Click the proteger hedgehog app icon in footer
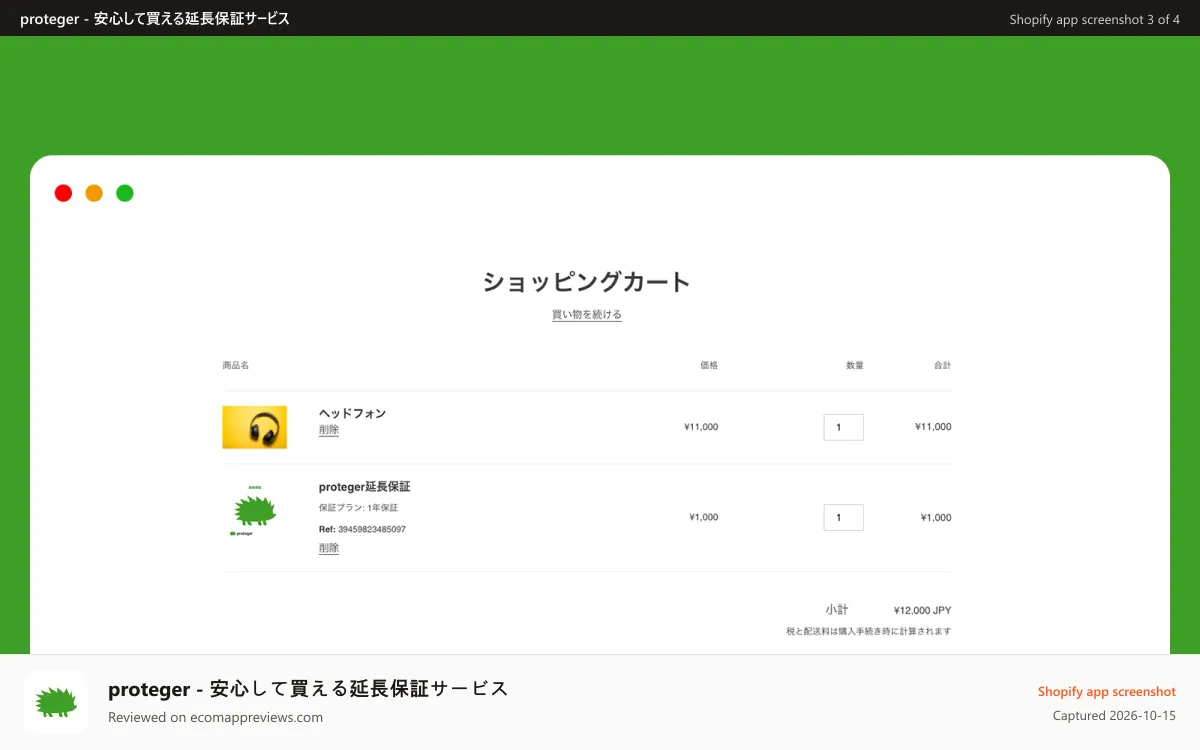This screenshot has height=750, width=1200. (x=56, y=702)
